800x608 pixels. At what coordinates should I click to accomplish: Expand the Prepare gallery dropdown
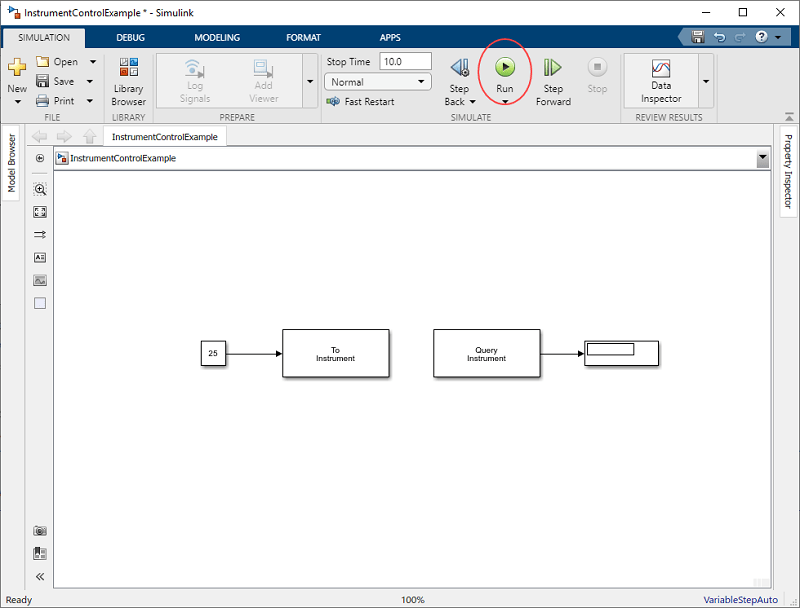pos(310,82)
